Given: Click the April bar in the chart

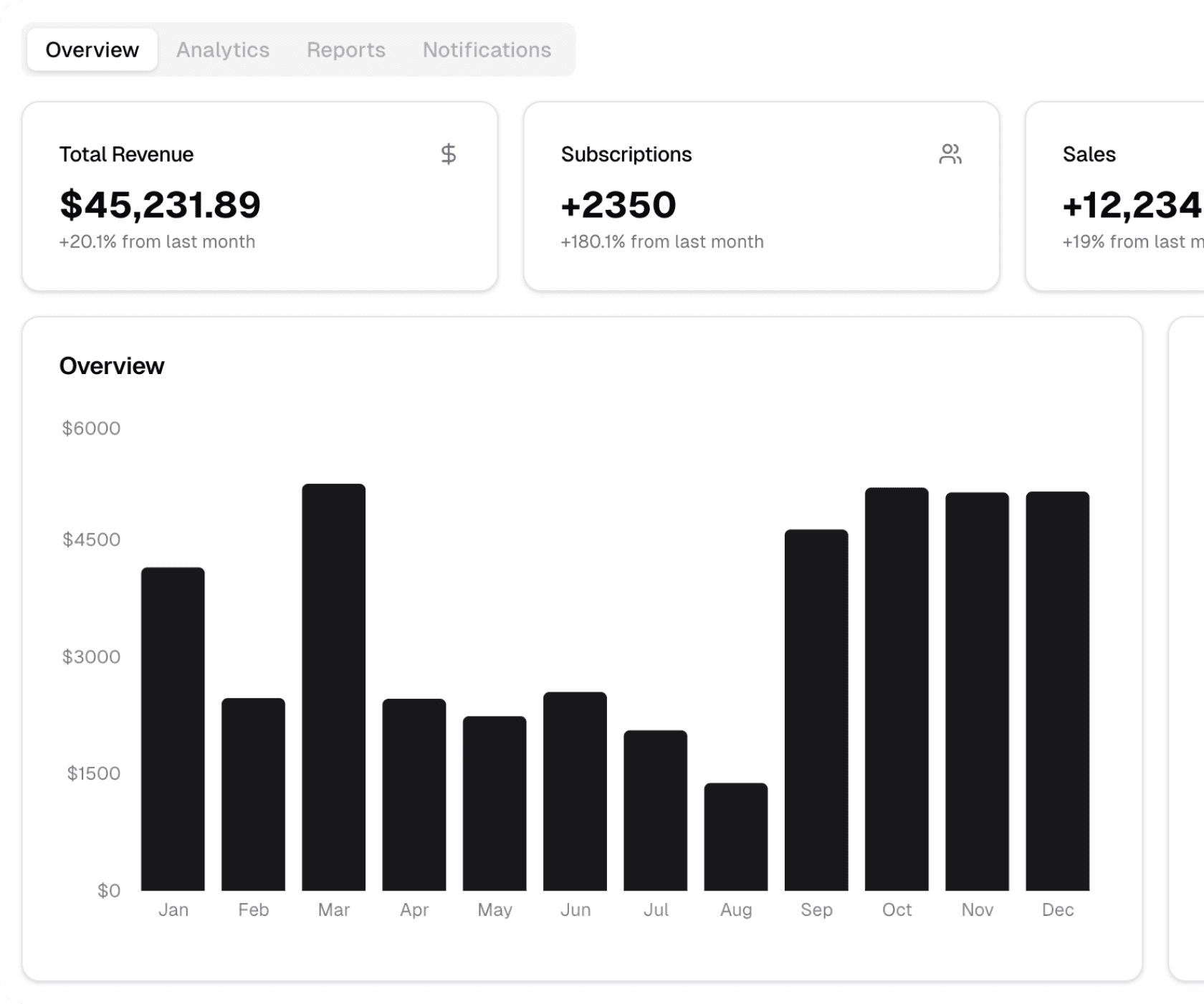Looking at the screenshot, I should (414, 795).
